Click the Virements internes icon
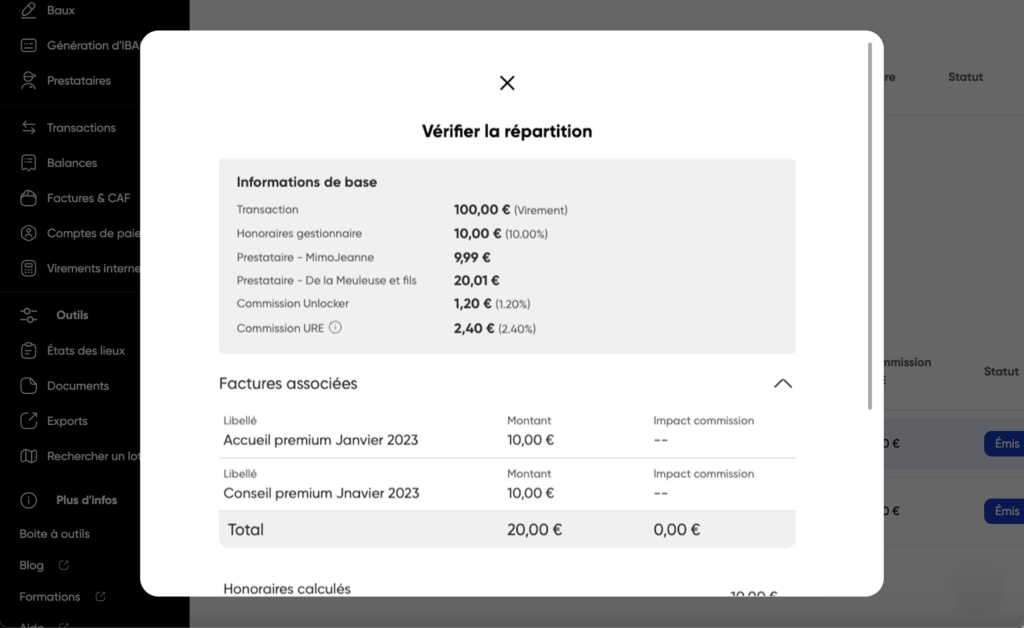The height and width of the screenshot is (628, 1024). point(28,268)
